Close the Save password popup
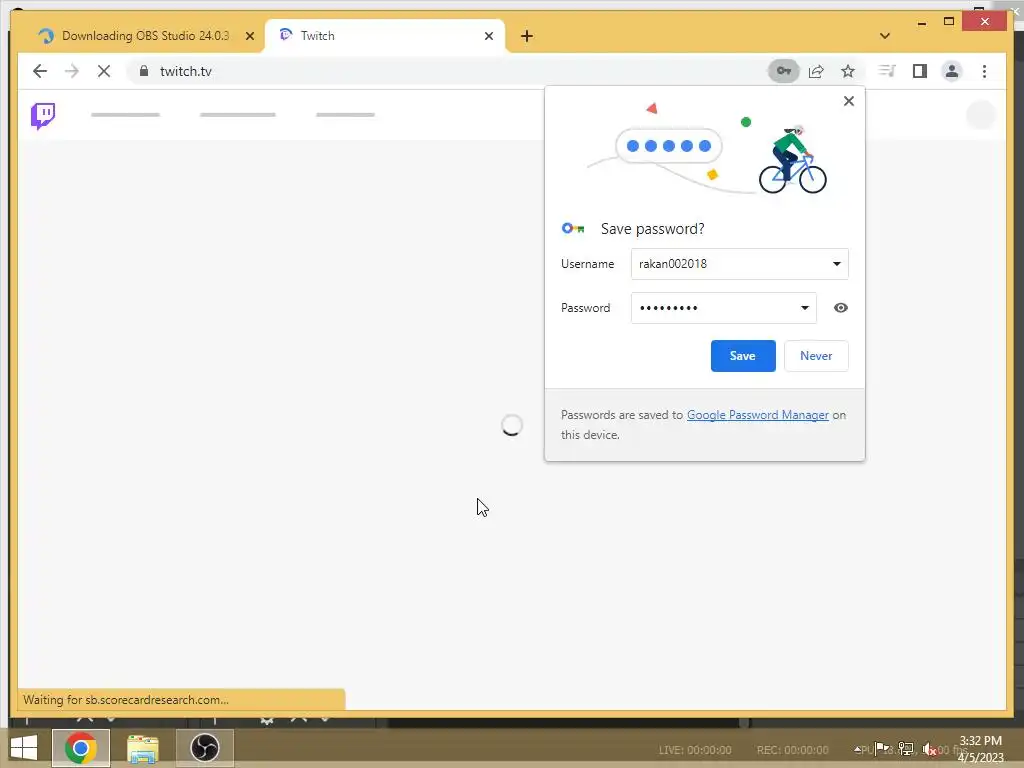The height and width of the screenshot is (768, 1024). pyautogui.click(x=848, y=101)
